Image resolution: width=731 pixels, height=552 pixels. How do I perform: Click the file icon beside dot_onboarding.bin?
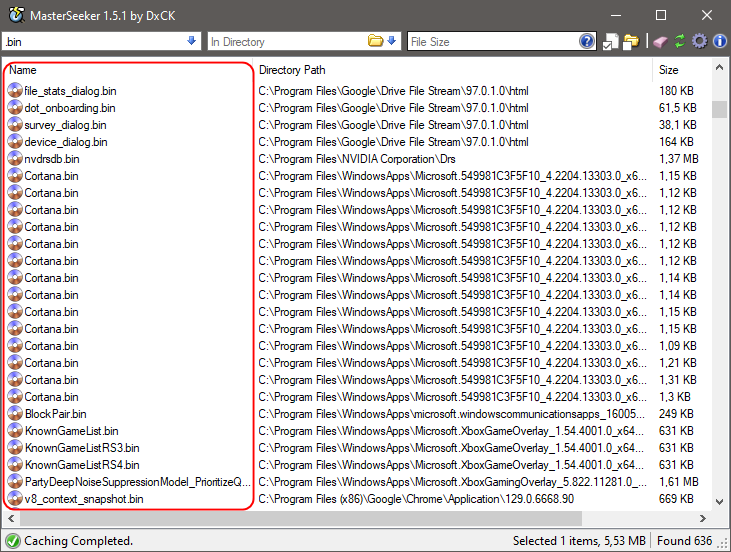click(15, 108)
